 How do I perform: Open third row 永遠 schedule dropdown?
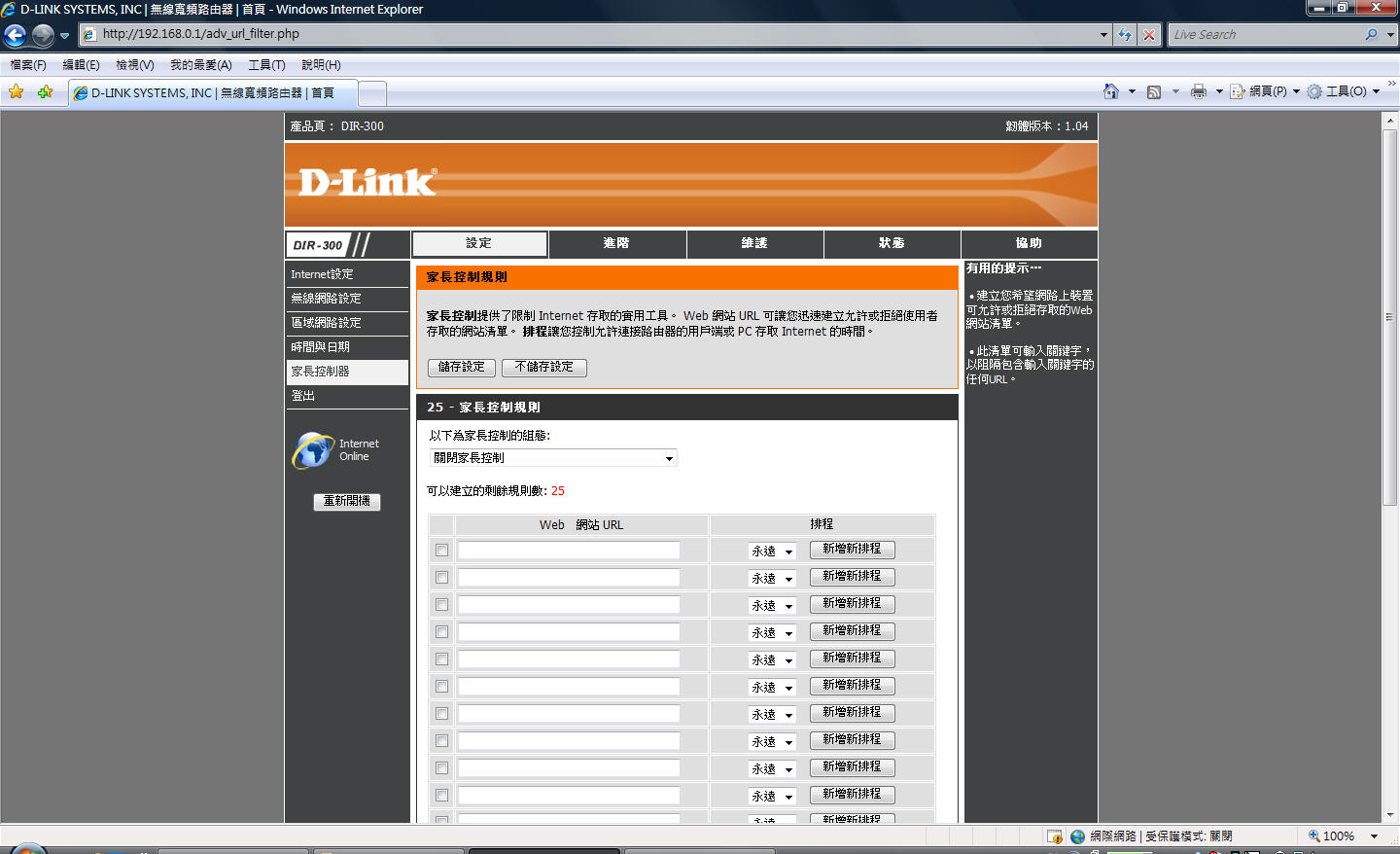(773, 606)
